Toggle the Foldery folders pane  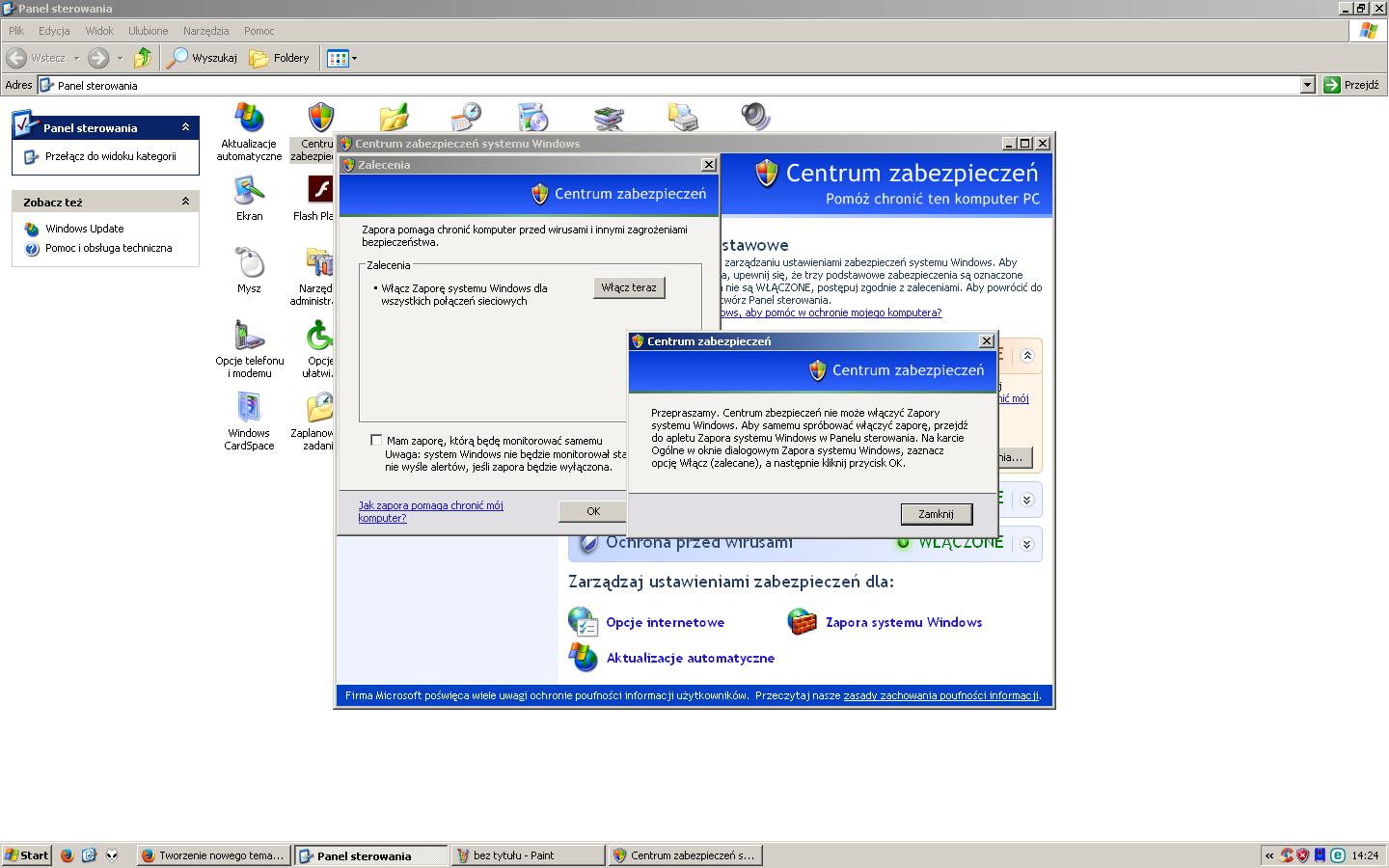tap(280, 58)
